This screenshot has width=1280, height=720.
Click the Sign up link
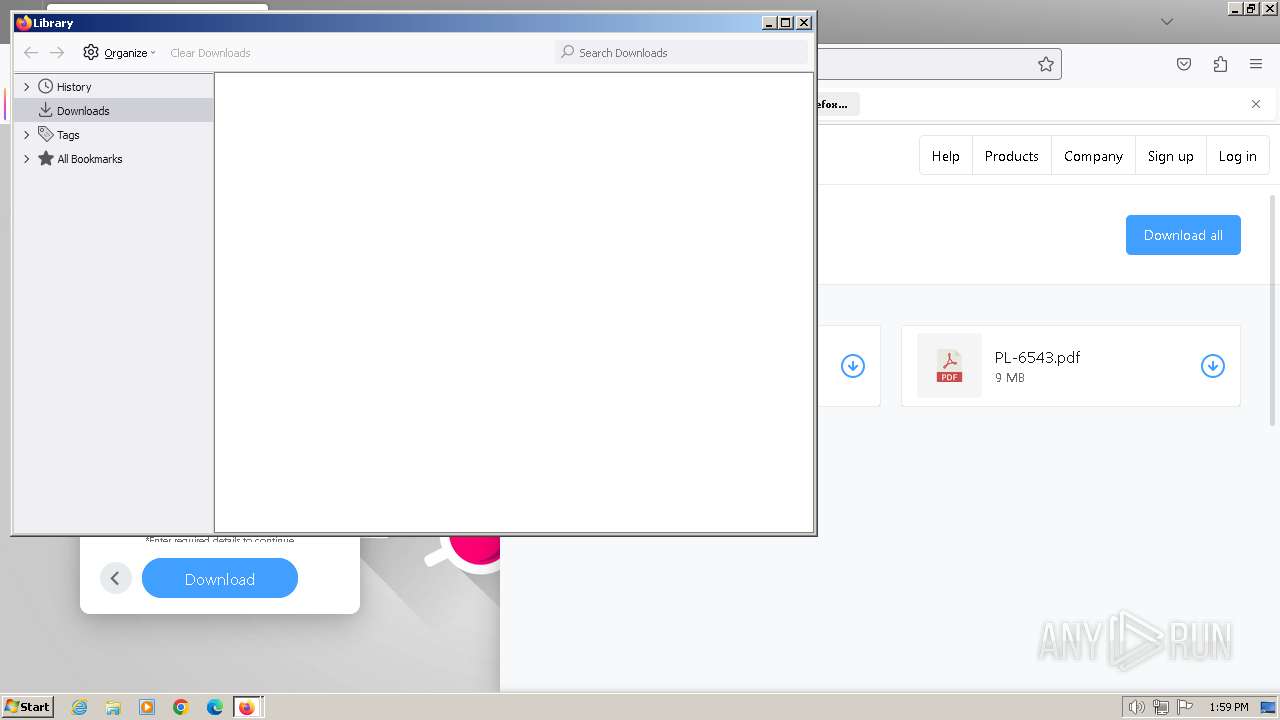pos(1171,156)
